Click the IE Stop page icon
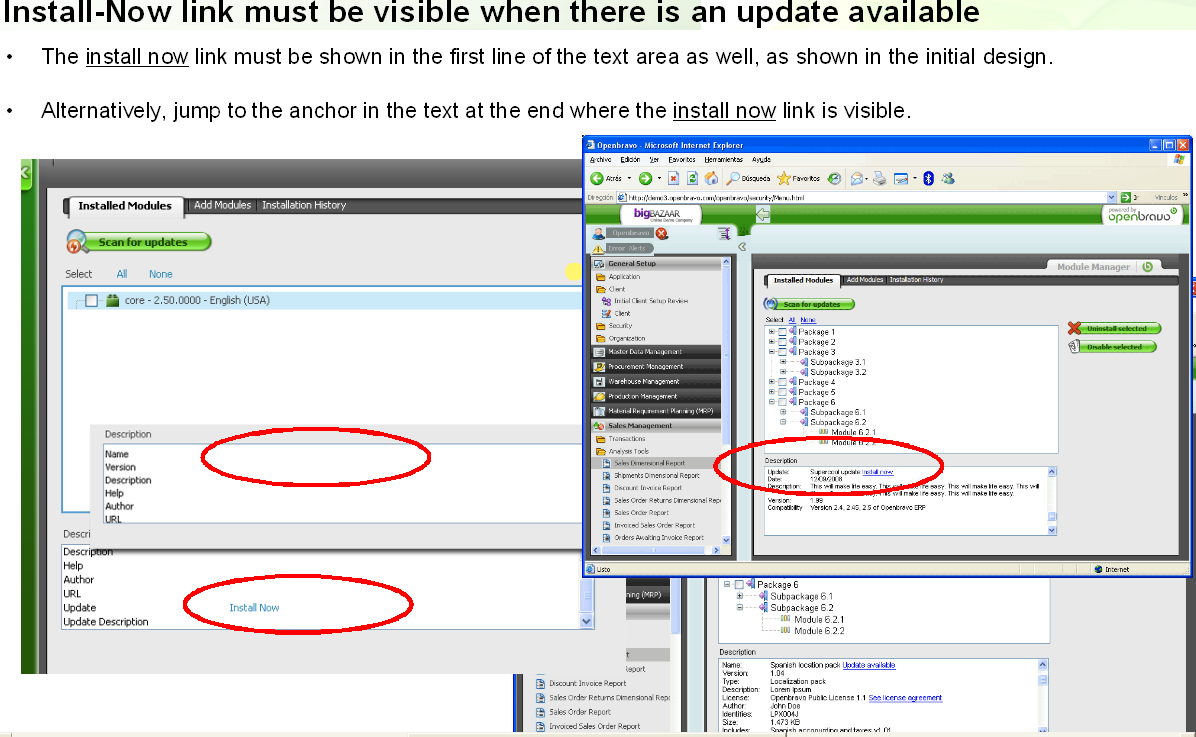1196x737 pixels. pos(673,179)
